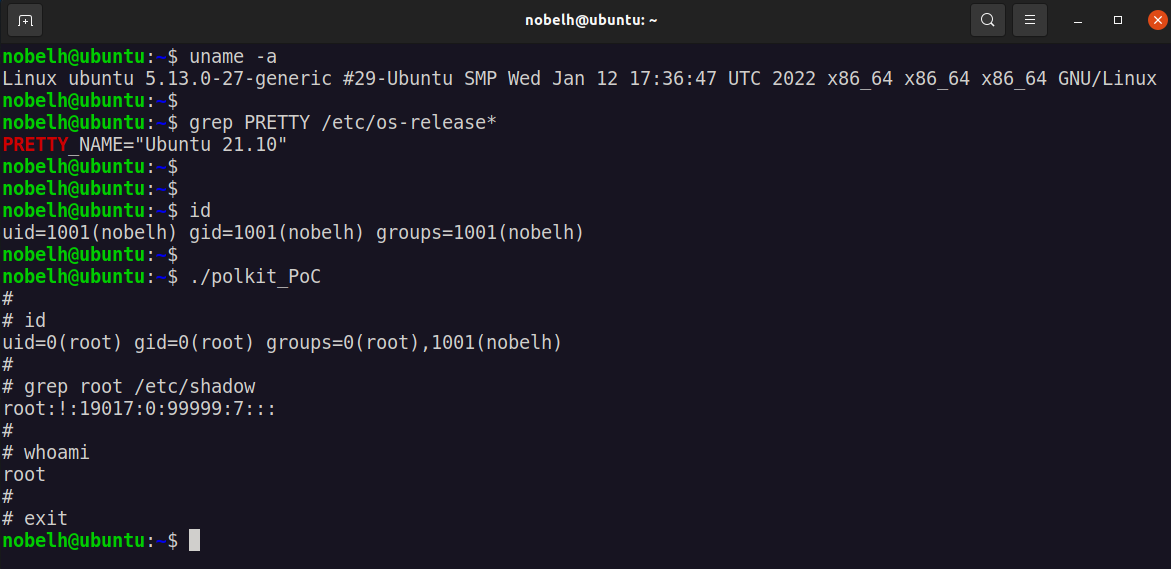Click the 'grep root /etc/shadow' command
This screenshot has width=1171, height=569.
139,386
